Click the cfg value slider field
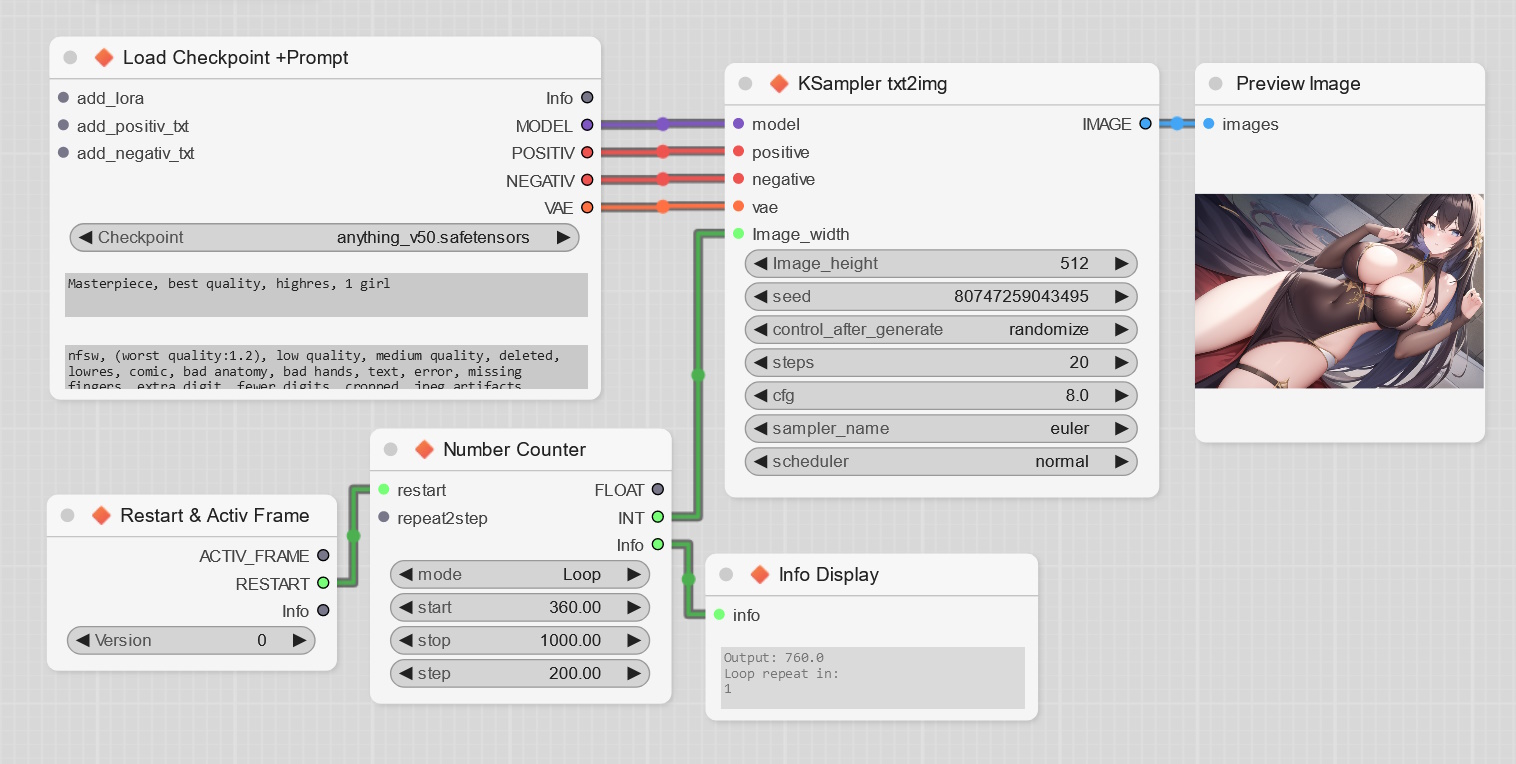Viewport: 1516px width, 764px height. click(940, 396)
